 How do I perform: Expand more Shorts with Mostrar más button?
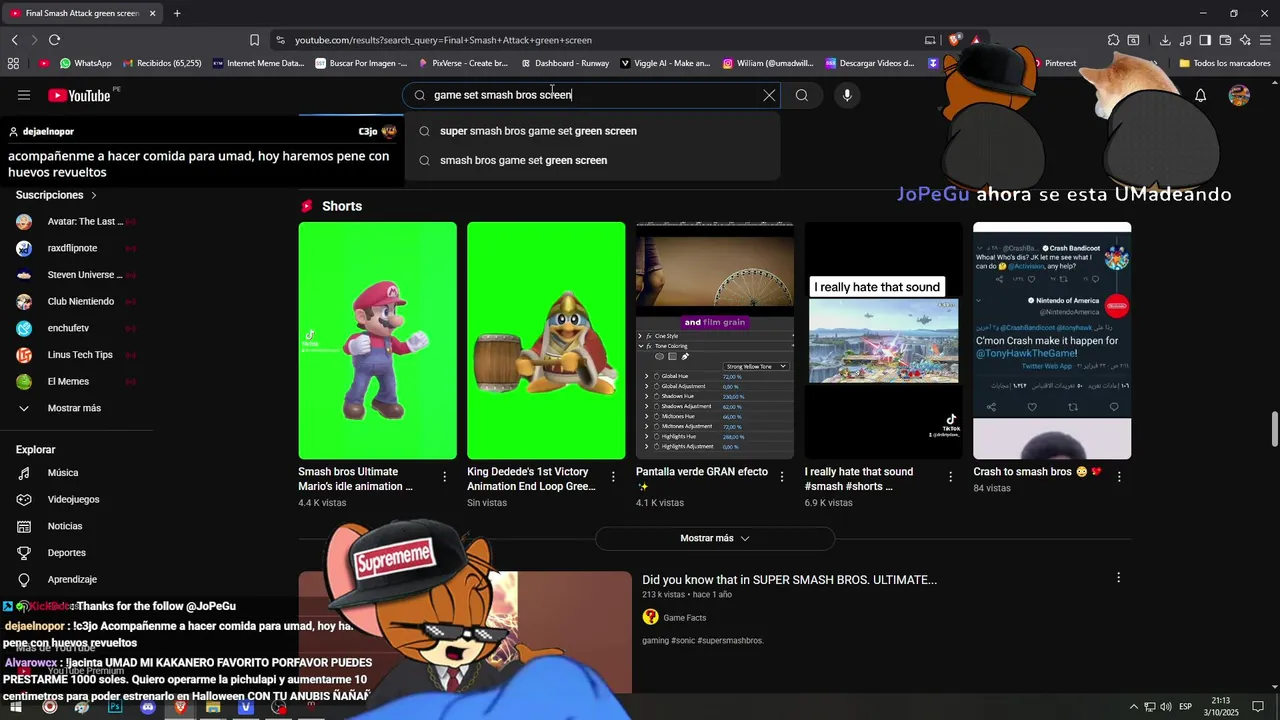(715, 538)
